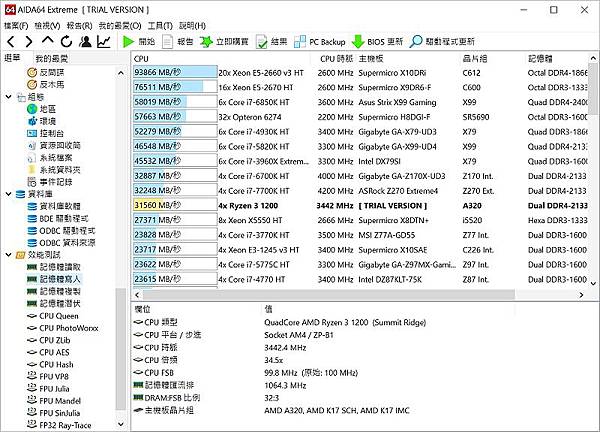Click results list horizontal scrollbar right arrow
The height and width of the screenshot is (432, 600).
pyautogui.click(x=581, y=295)
